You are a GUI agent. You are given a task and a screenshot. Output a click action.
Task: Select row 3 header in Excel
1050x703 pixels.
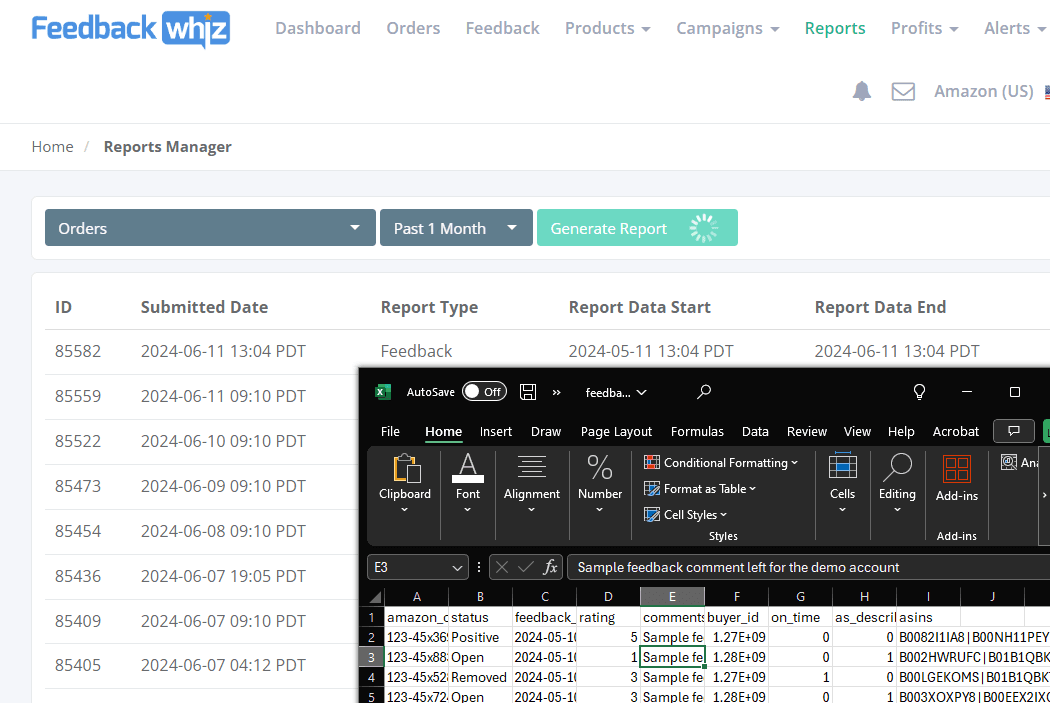pyautogui.click(x=372, y=657)
